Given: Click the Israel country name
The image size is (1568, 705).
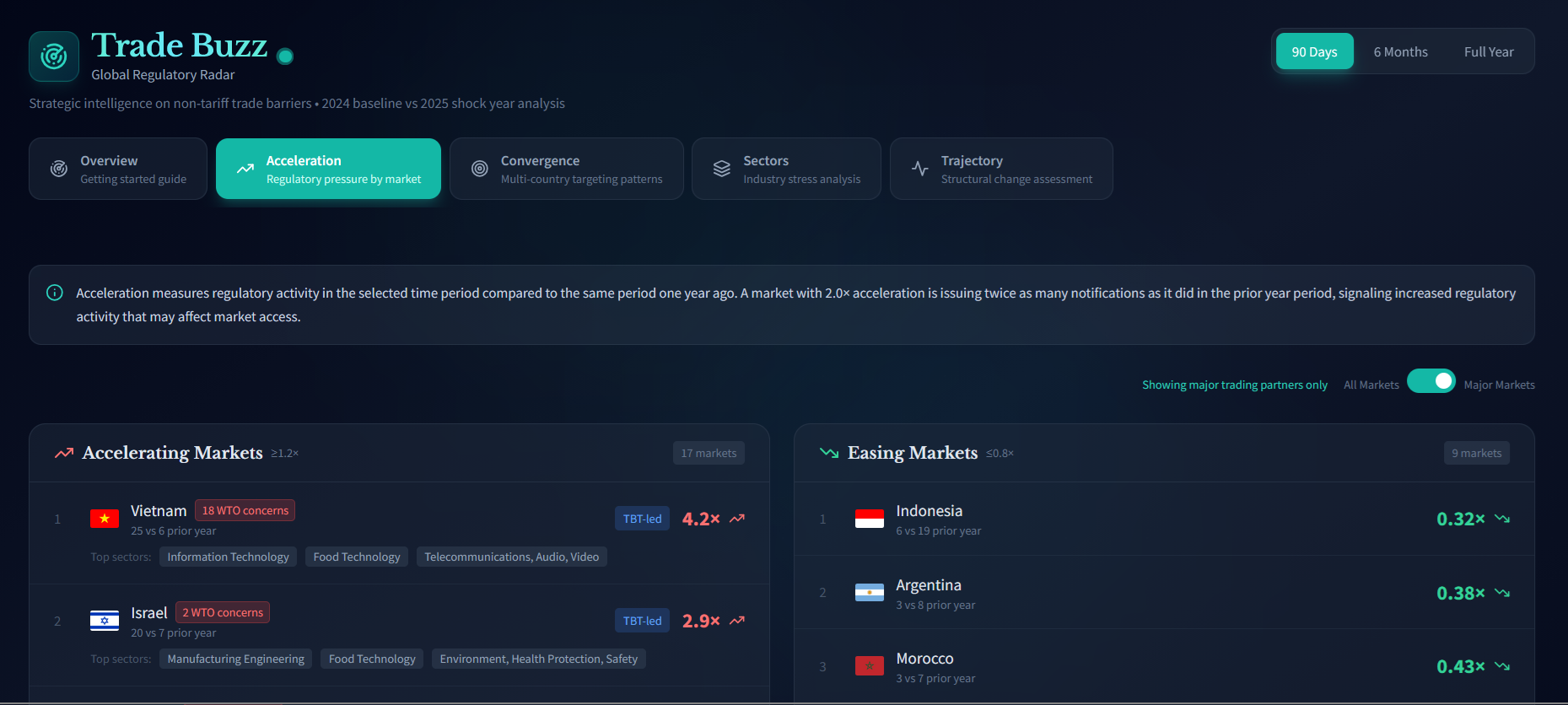Looking at the screenshot, I should coord(149,612).
